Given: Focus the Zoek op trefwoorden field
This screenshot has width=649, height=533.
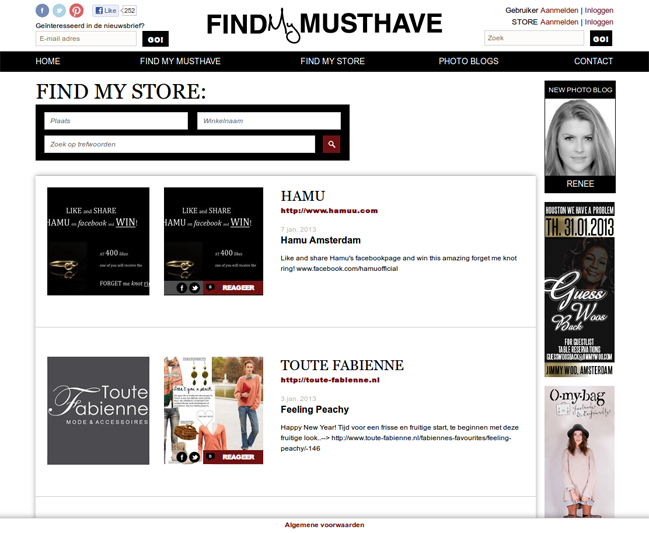Looking at the screenshot, I should click(180, 144).
